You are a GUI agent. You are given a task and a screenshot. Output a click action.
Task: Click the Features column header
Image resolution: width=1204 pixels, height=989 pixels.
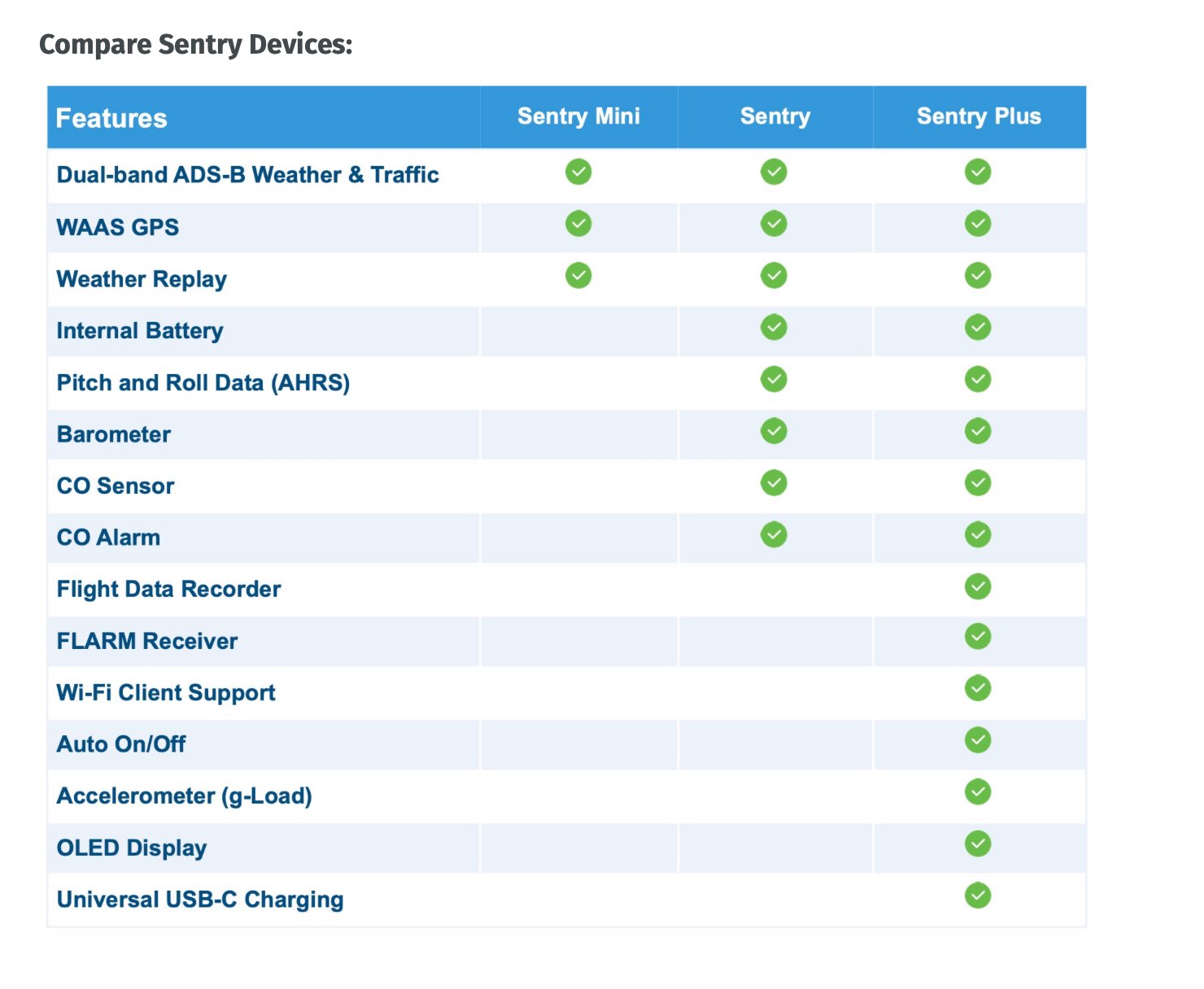(x=111, y=119)
